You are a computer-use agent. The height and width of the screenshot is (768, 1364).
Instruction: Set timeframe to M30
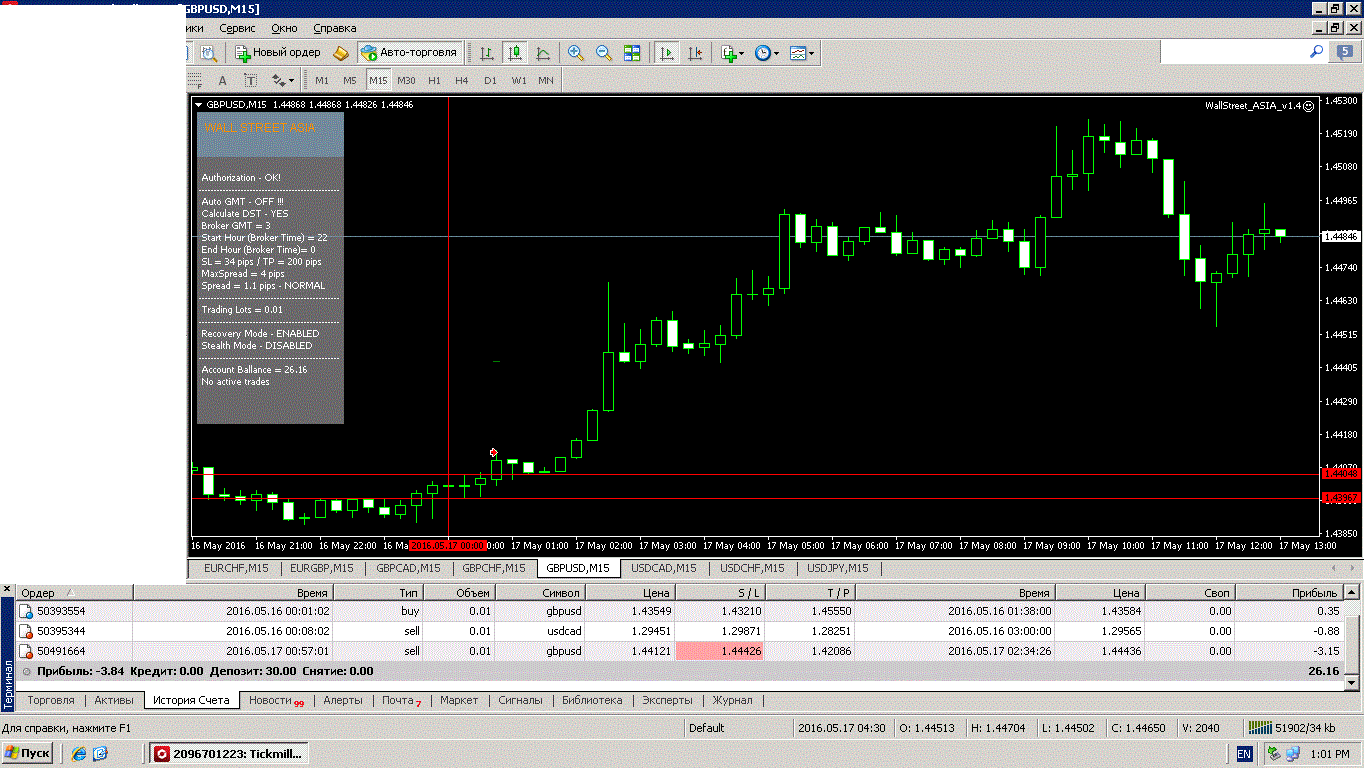(406, 80)
